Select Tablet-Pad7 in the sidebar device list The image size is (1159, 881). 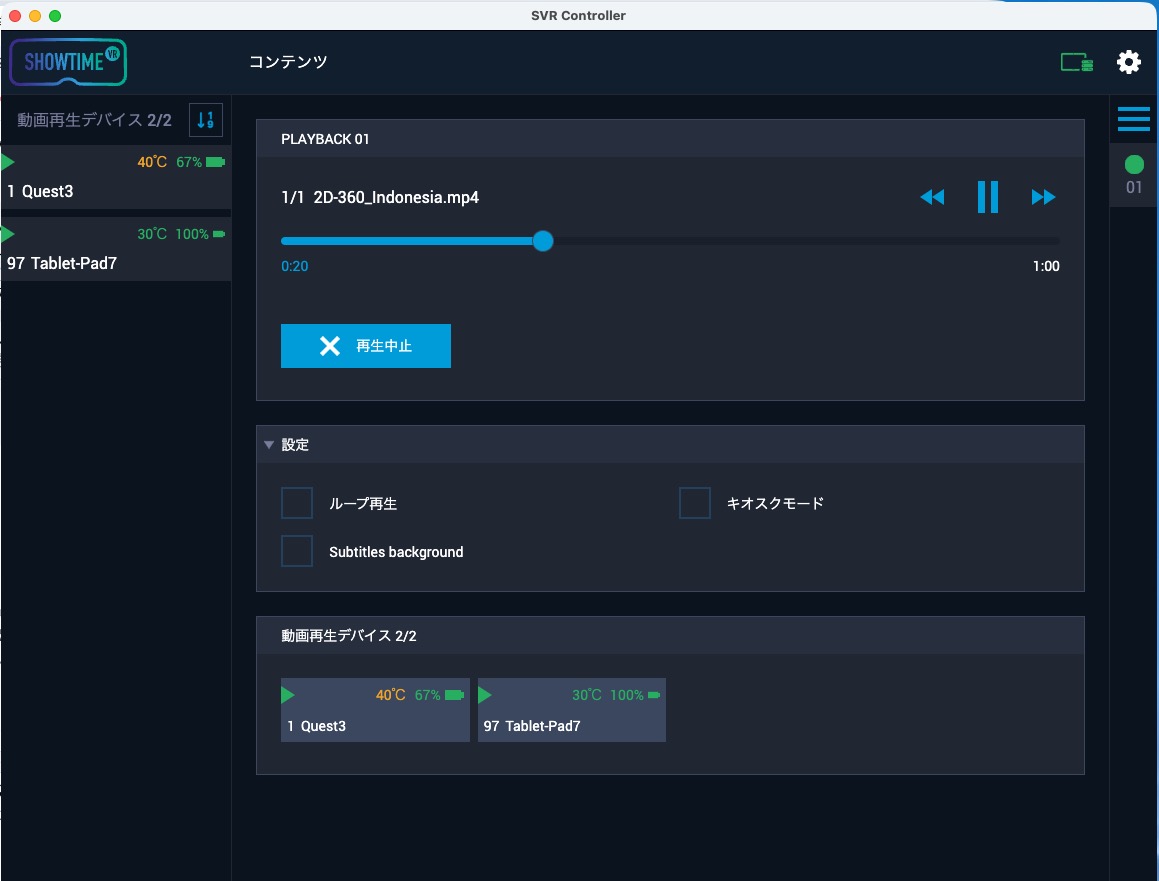[x=116, y=249]
